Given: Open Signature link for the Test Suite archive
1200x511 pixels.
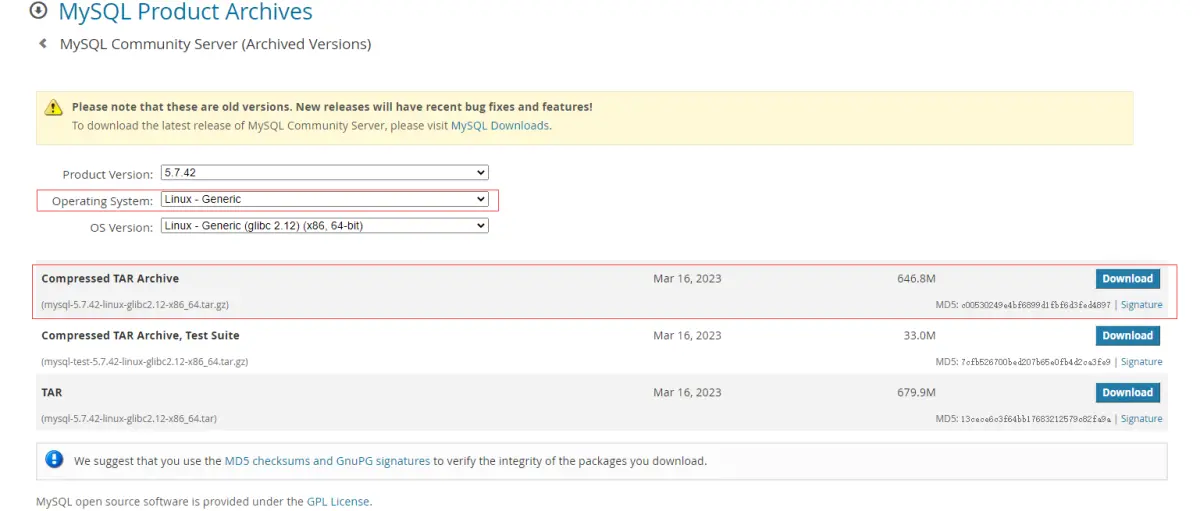Looking at the screenshot, I should pos(1141,362).
